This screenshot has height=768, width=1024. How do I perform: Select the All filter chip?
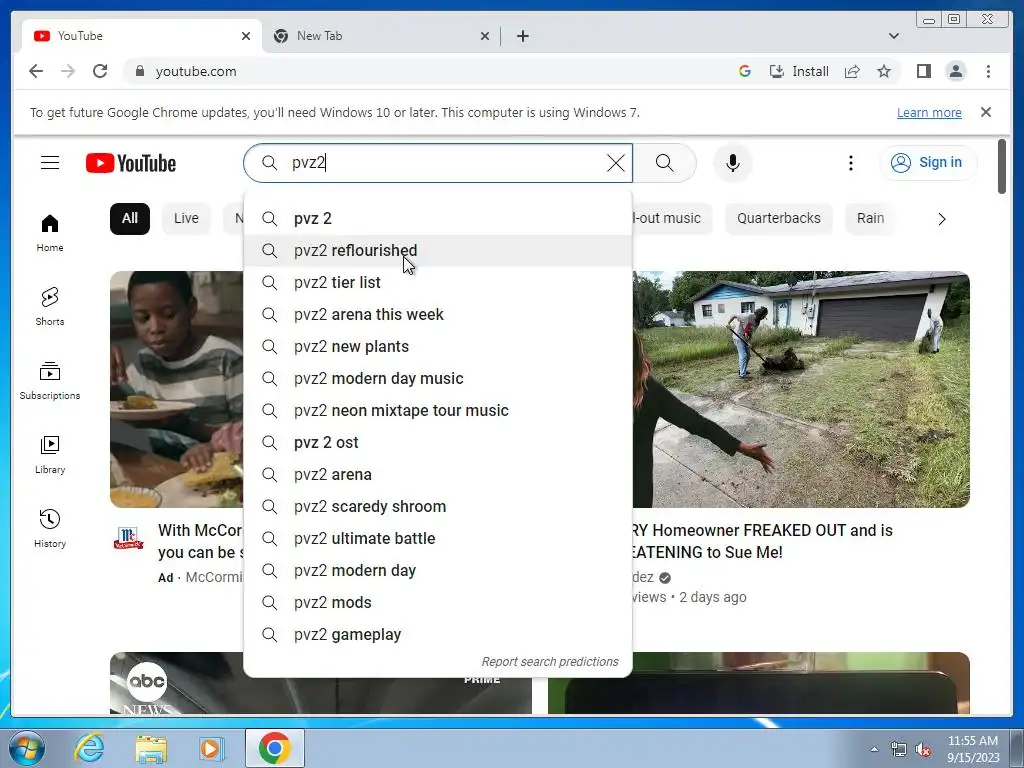pos(129,218)
